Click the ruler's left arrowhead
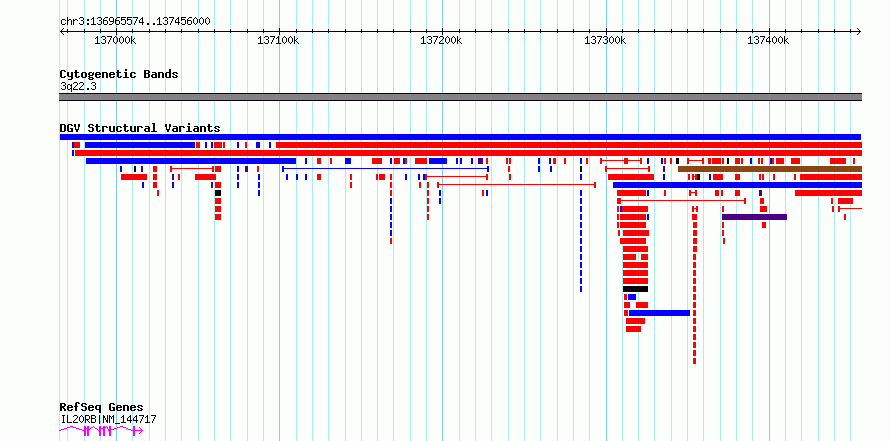The height and width of the screenshot is (441, 890). coord(62,32)
